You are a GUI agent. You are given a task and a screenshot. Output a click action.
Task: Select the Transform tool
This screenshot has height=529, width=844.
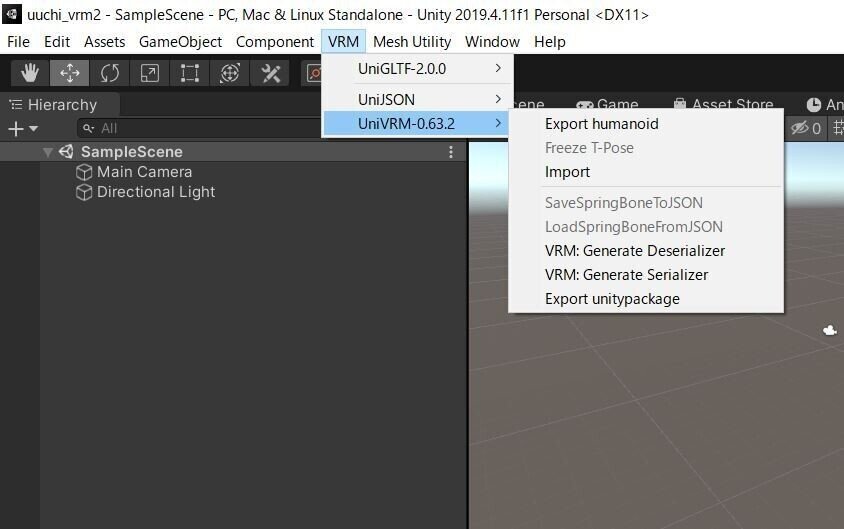(230, 73)
